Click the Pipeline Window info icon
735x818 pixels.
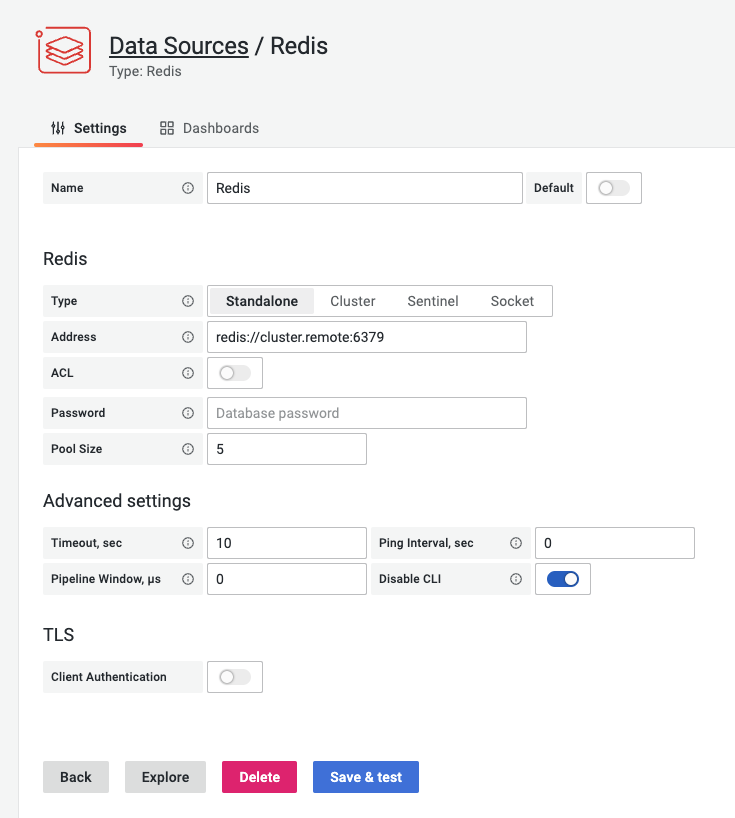189,579
